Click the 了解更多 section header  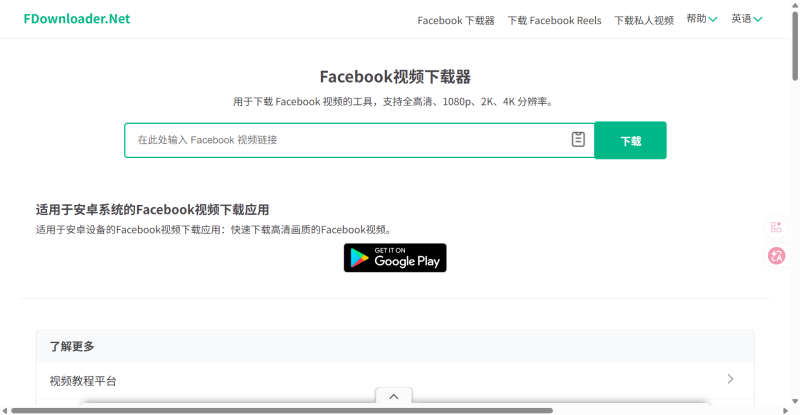(395, 347)
